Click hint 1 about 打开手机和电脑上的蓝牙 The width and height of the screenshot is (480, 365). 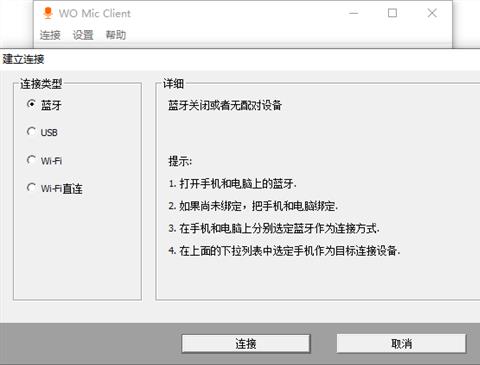(232, 183)
